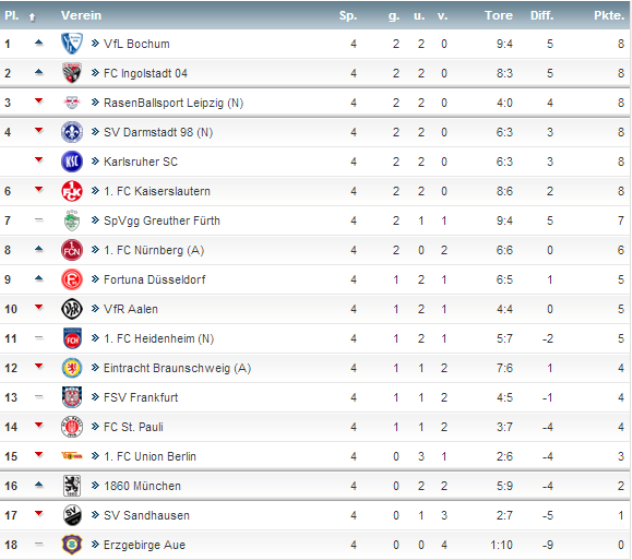Open the 1. FC Heidenheim link
The width and height of the screenshot is (632, 560).
[158, 339]
